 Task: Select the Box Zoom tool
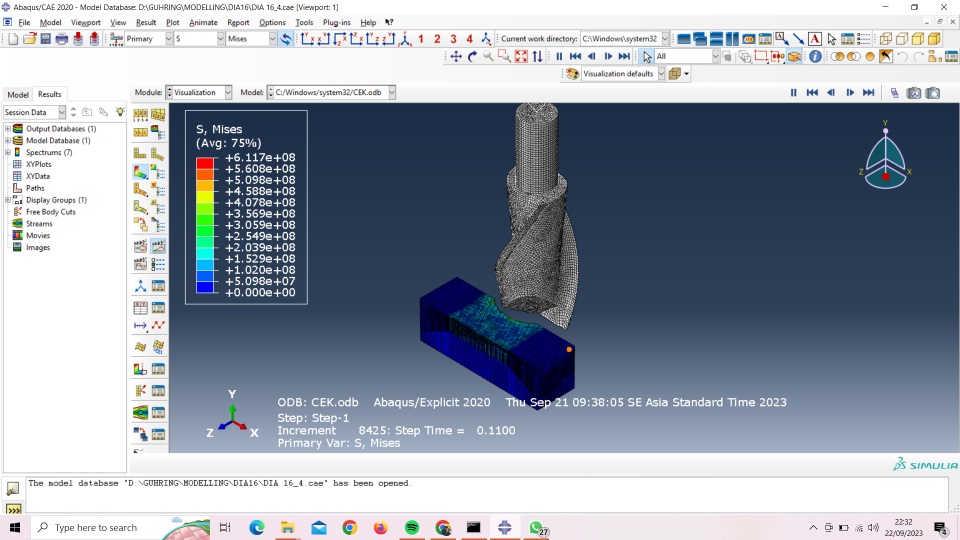coord(504,56)
